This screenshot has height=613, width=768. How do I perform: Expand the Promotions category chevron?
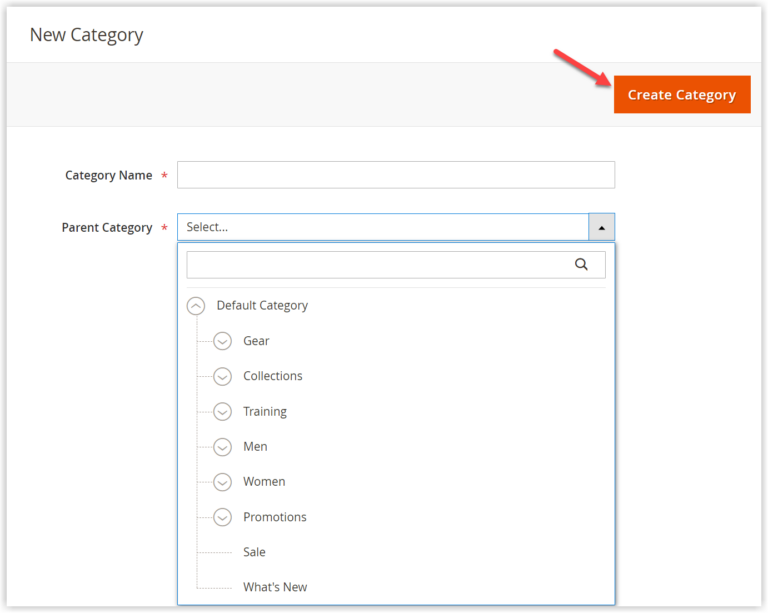(222, 517)
